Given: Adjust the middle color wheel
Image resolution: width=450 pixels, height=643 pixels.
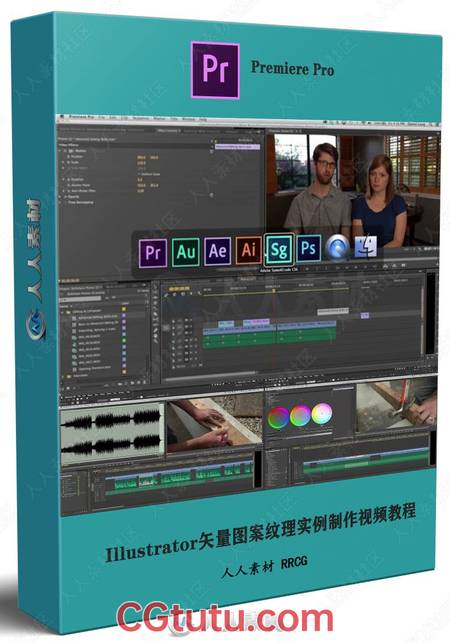Looking at the screenshot, I should 300,415.
